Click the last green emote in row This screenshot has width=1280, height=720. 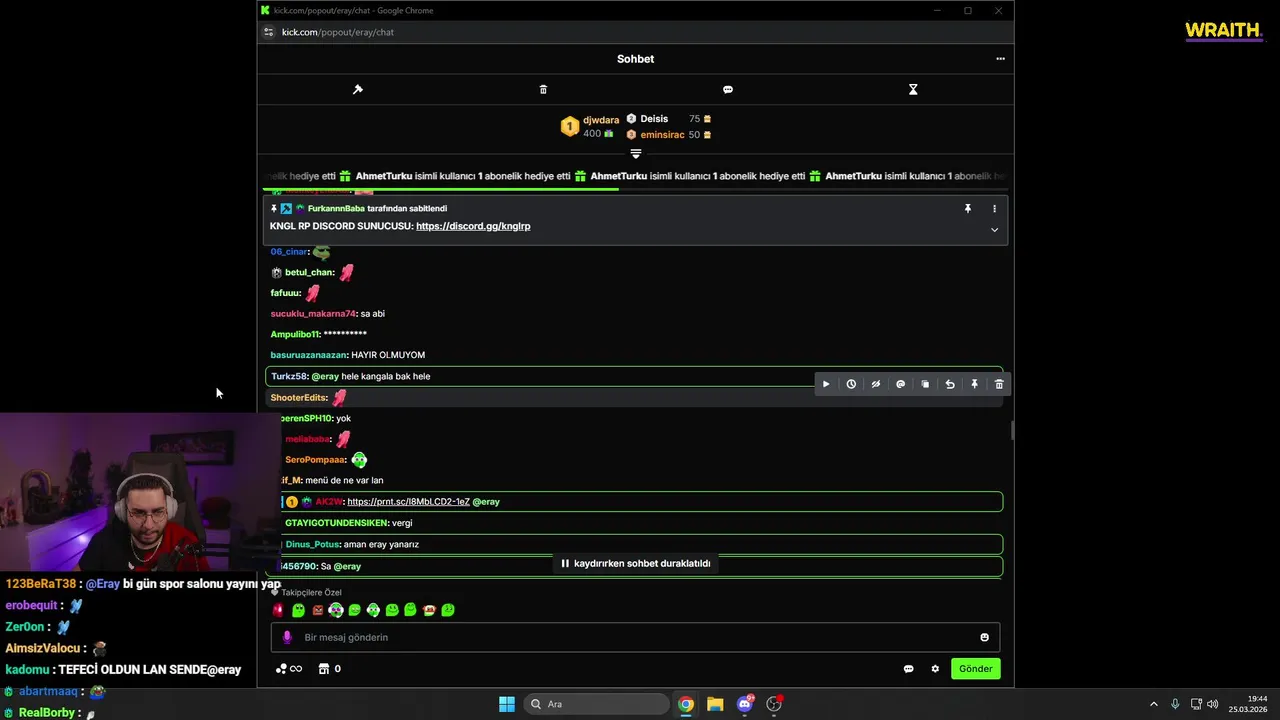pyautogui.click(x=448, y=610)
